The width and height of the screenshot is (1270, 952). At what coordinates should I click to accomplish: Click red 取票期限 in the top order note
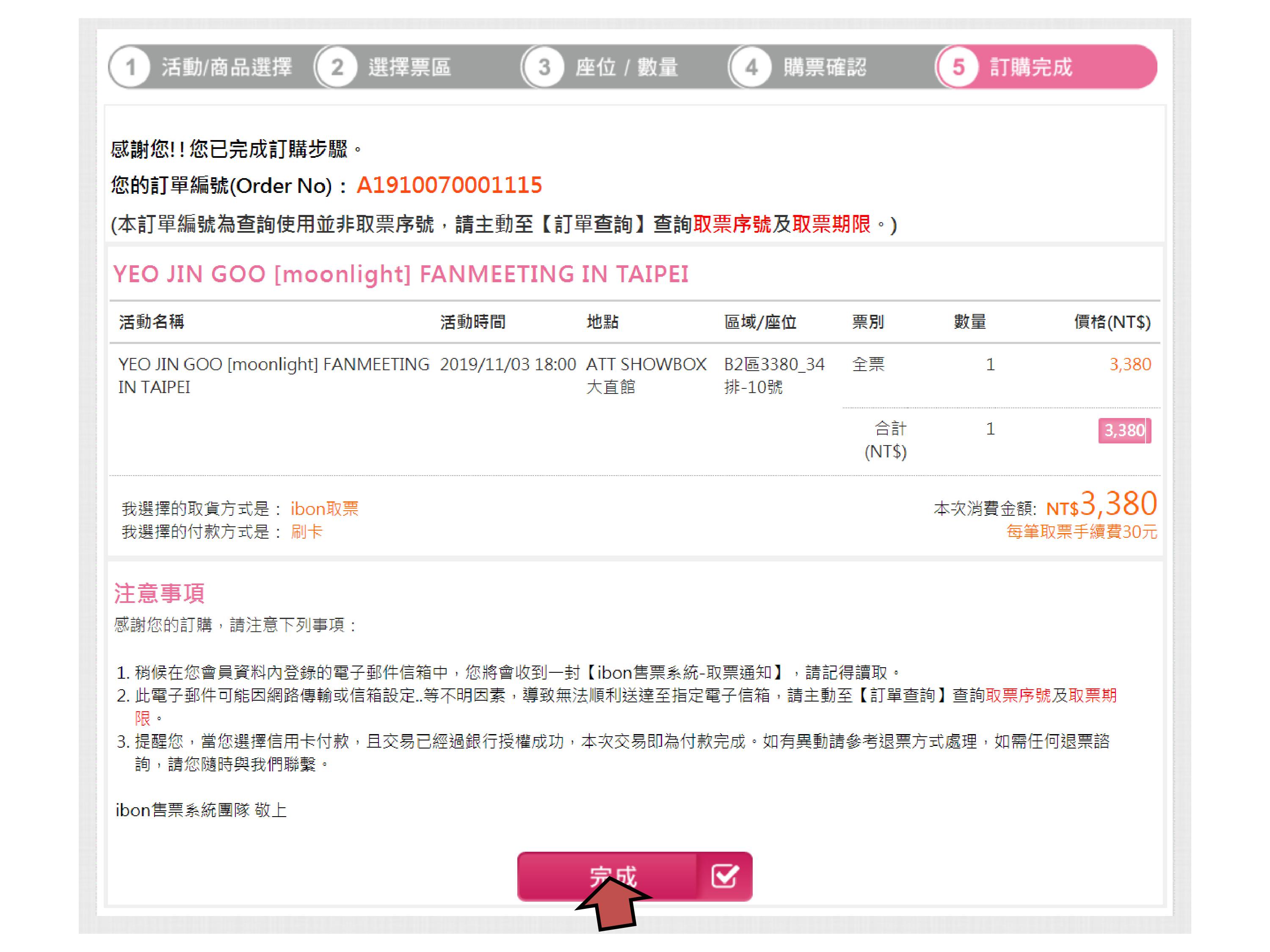pos(831,224)
